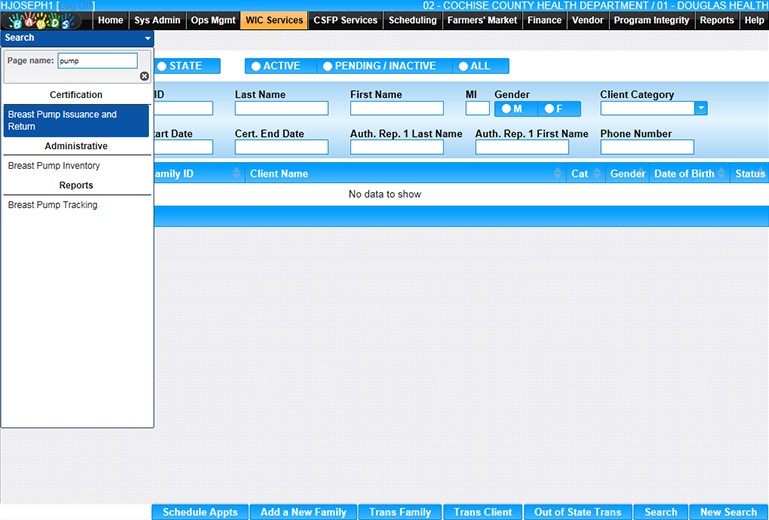Open the Client Category dropdown
769x520 pixels.
click(x=701, y=109)
